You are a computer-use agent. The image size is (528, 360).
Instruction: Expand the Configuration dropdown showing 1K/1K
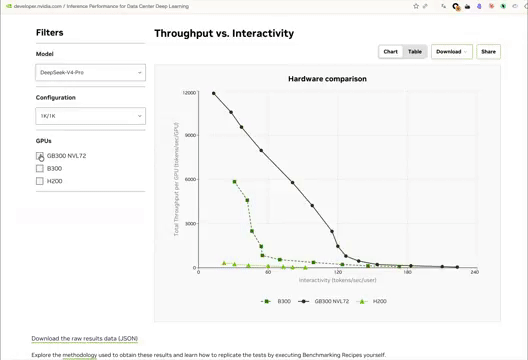(x=91, y=116)
